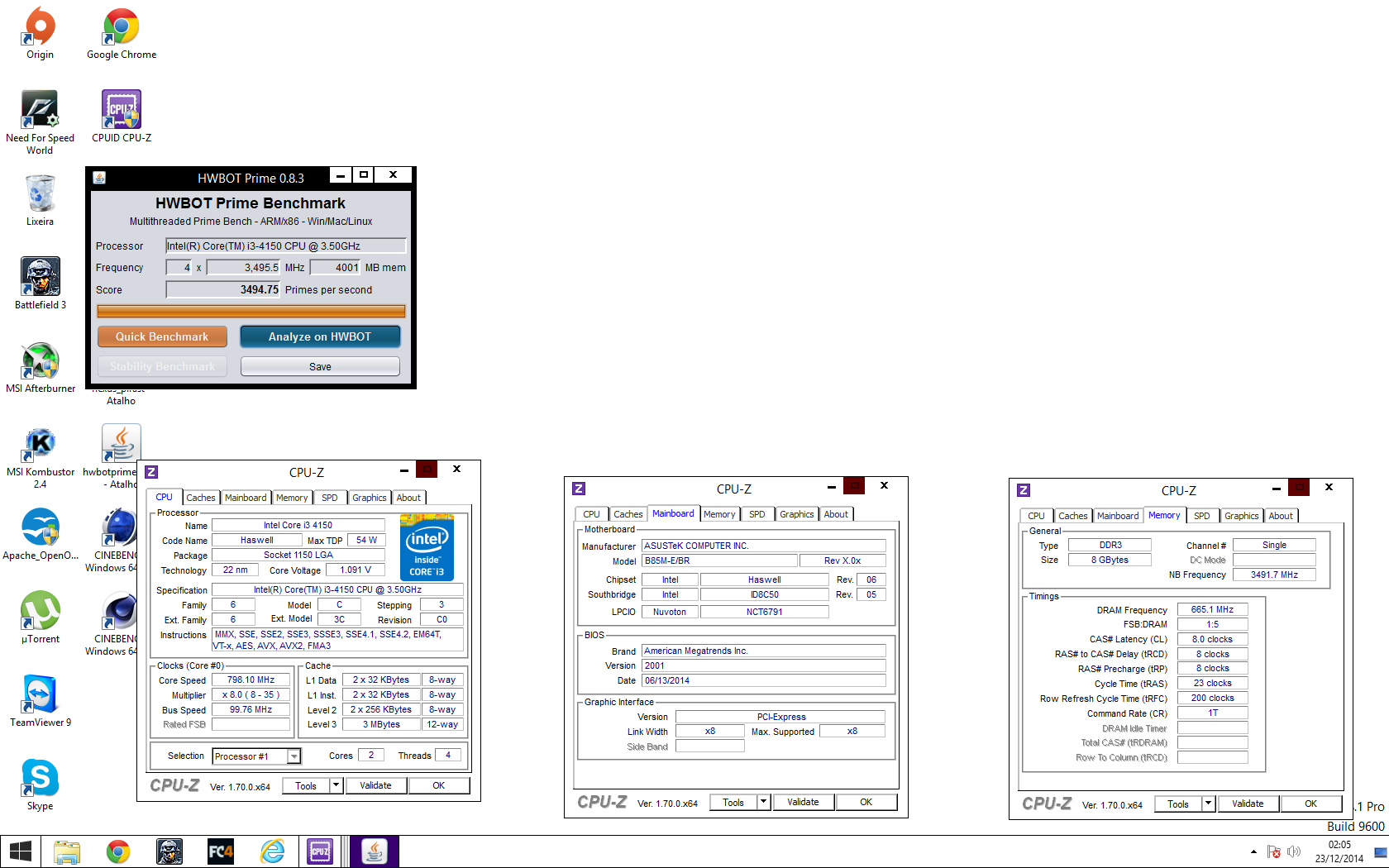Click Tools button in the Mainboard window
The width and height of the screenshot is (1389, 868).
pos(733,802)
